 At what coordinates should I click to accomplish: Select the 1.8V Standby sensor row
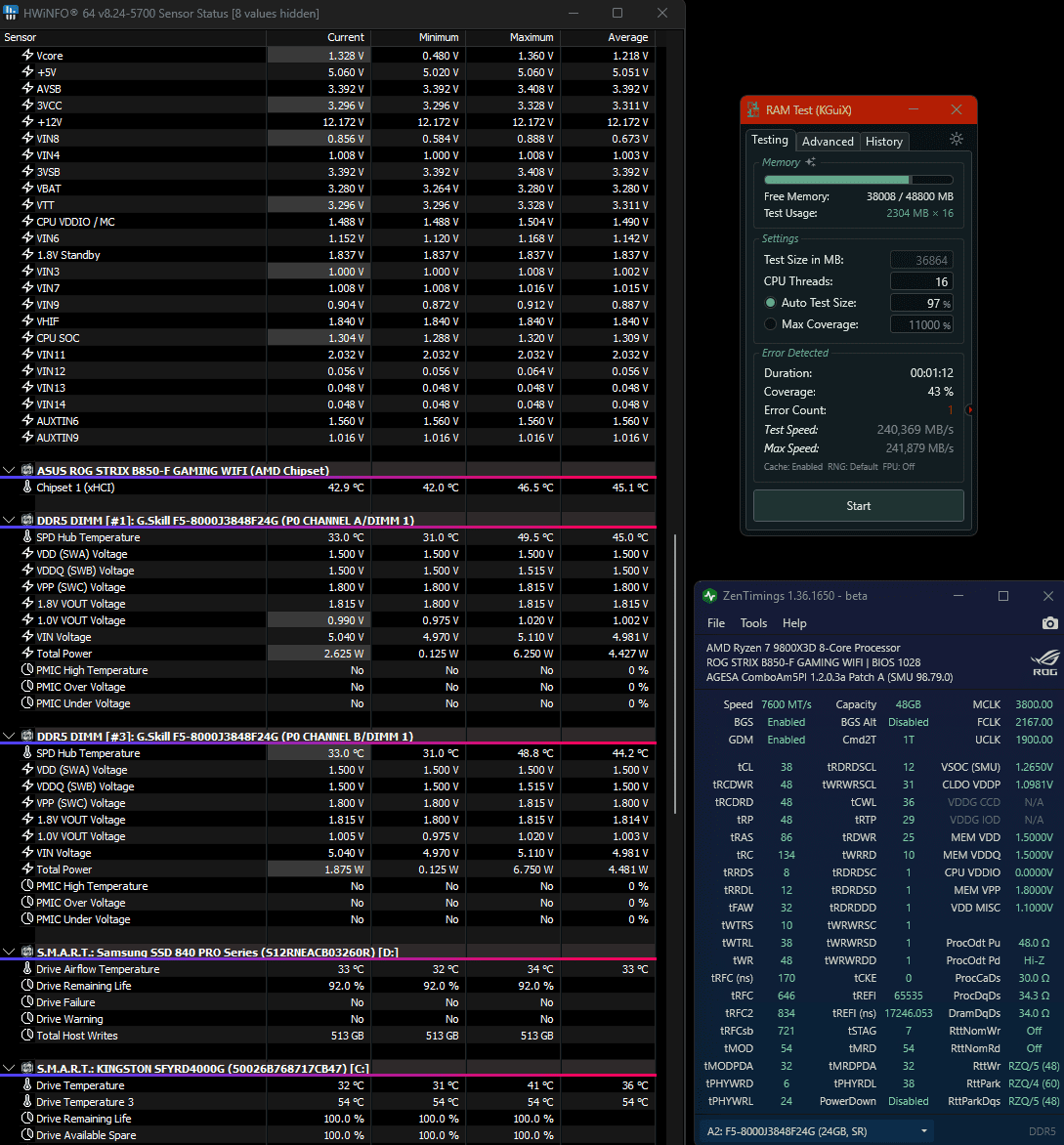(x=327, y=255)
